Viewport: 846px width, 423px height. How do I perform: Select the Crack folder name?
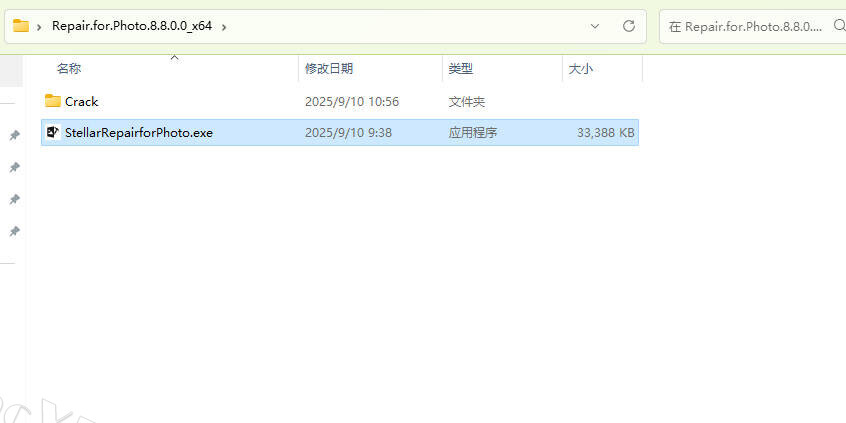click(81, 101)
